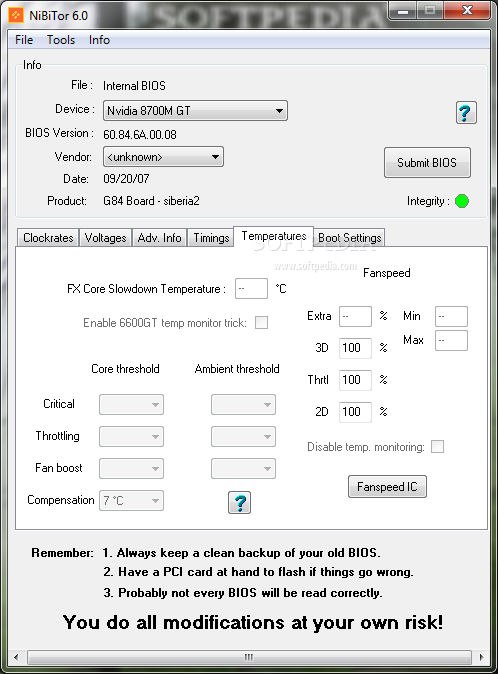Screen dimensions: 498x674
Task: Expand the Throttling core threshold dropdown
Action: click(131, 437)
